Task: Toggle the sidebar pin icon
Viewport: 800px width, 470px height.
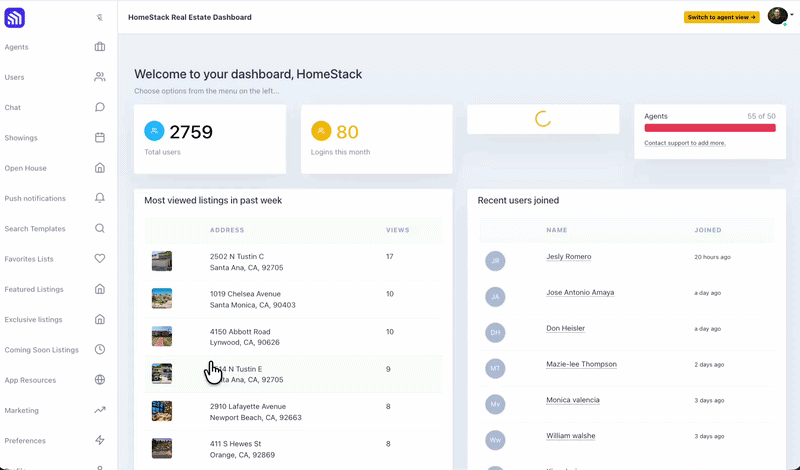Action: click(x=99, y=17)
